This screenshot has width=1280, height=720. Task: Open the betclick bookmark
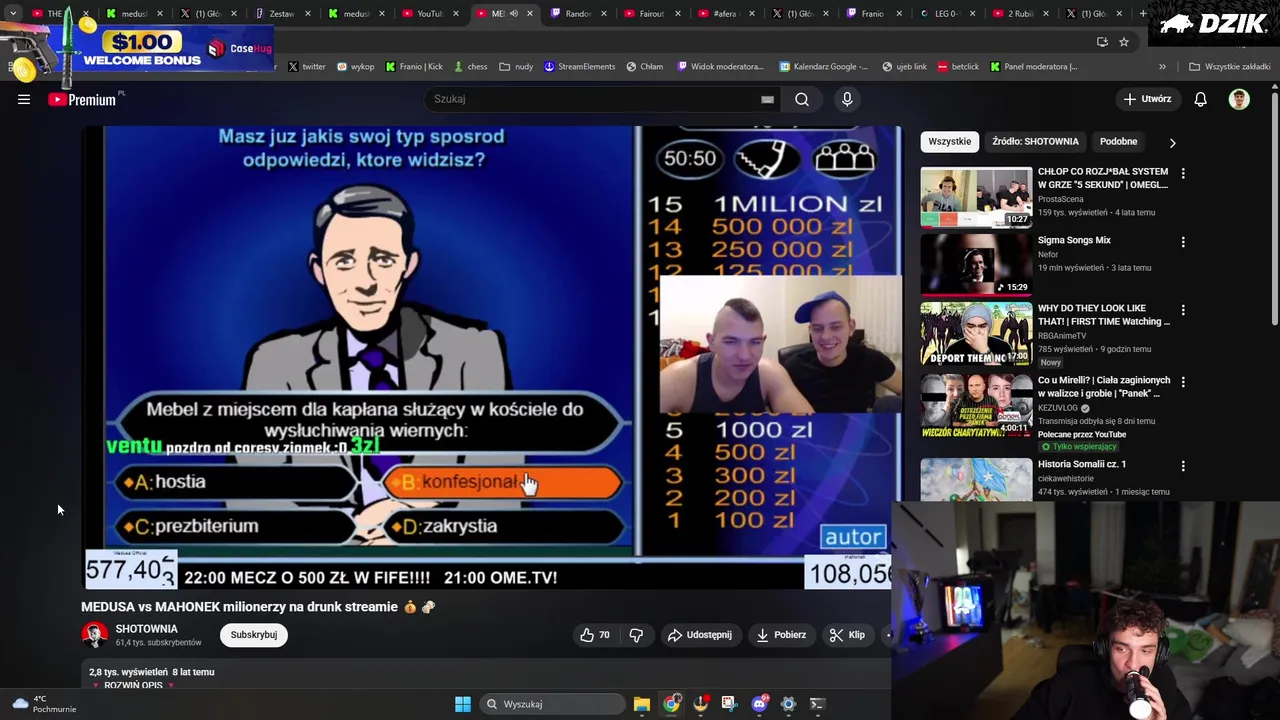(x=957, y=67)
